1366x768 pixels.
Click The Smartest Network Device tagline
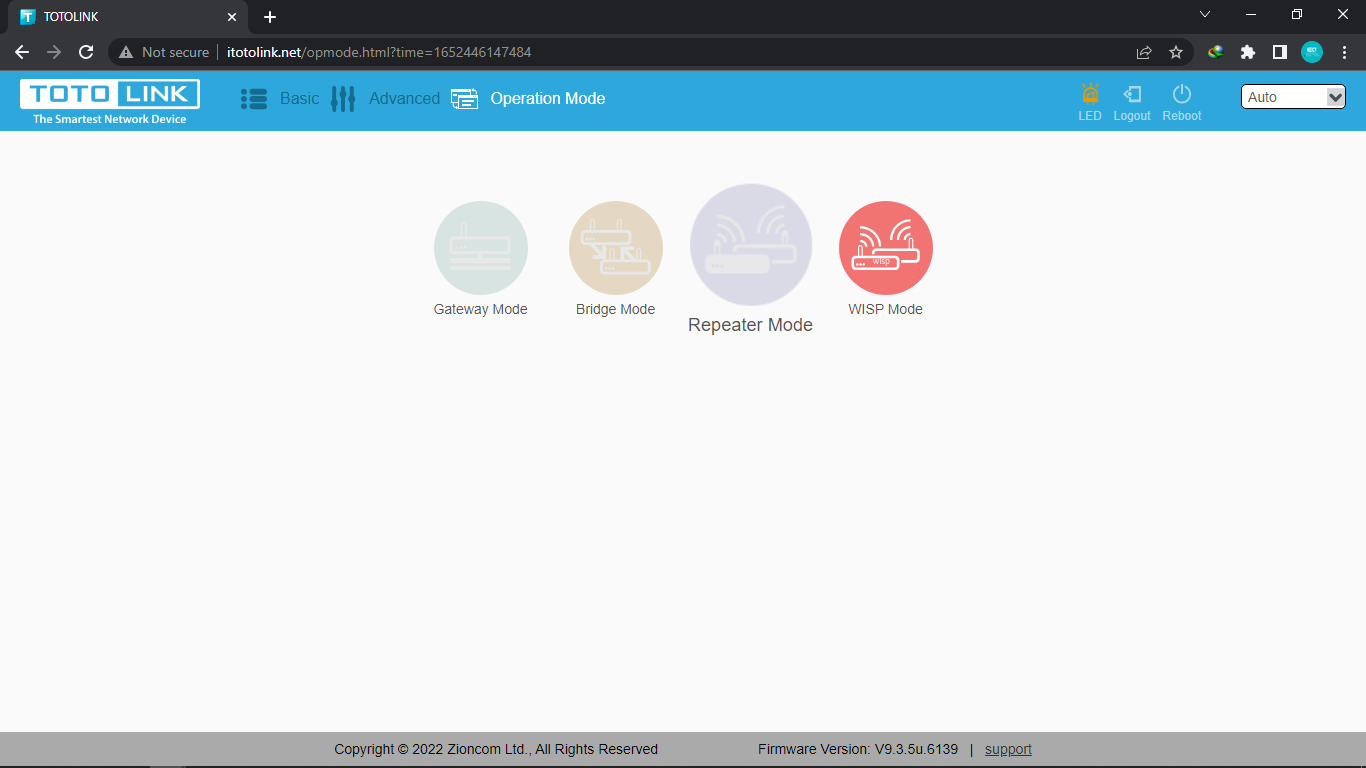coord(110,119)
